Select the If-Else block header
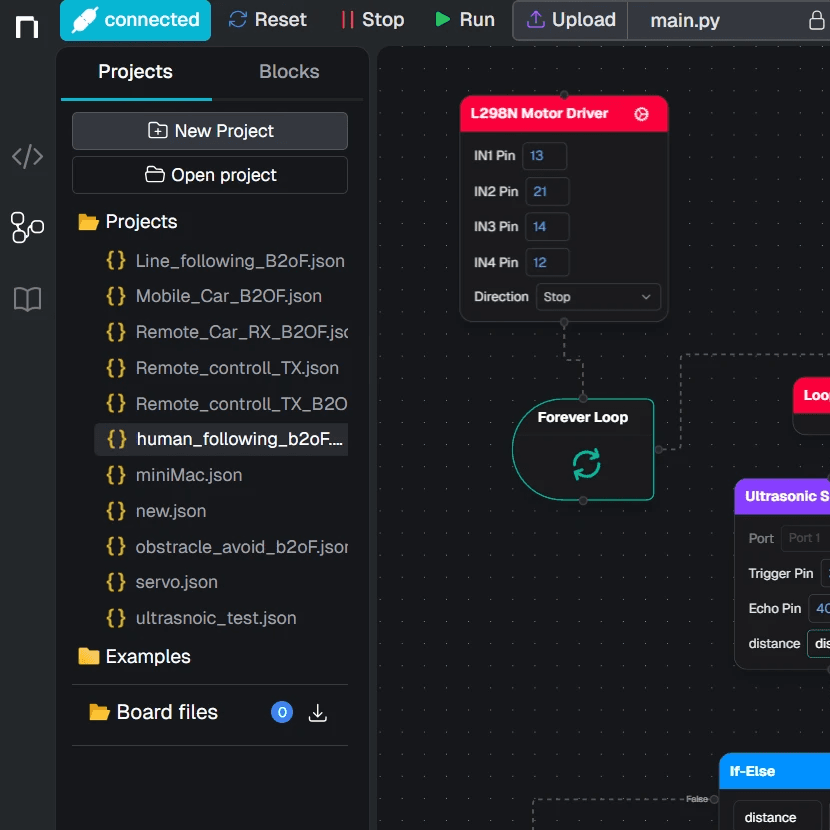This screenshot has height=830, width=830. pos(774,771)
